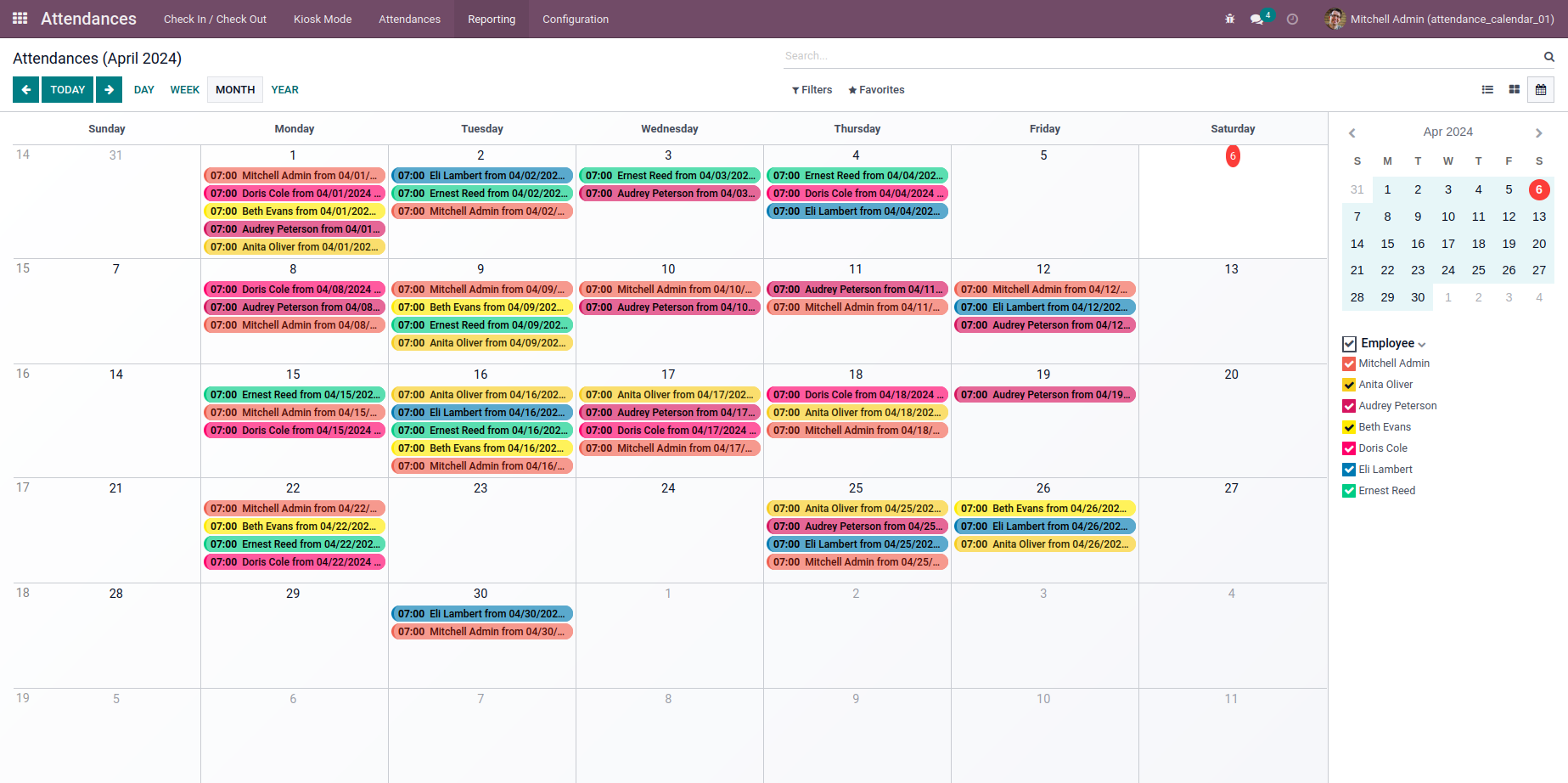
Task: Uncheck Mitchell Admin employee filter
Action: point(1349,363)
